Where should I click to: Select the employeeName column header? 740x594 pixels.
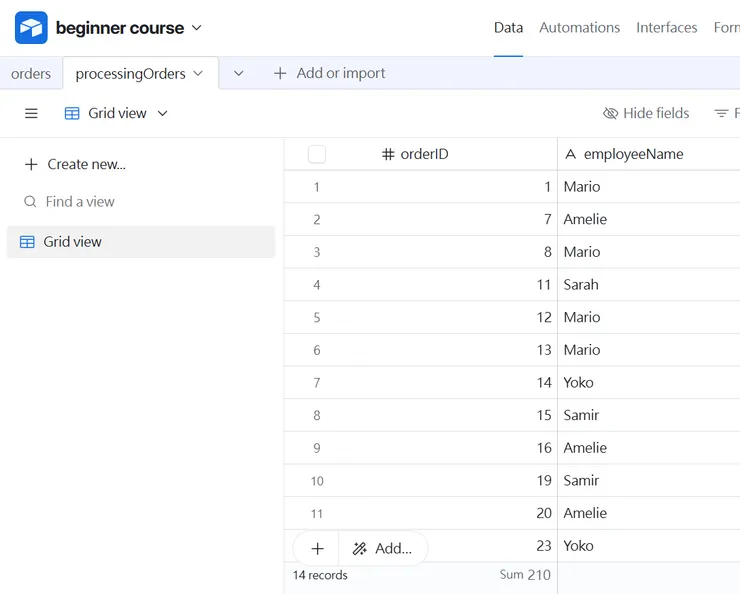[633, 154]
